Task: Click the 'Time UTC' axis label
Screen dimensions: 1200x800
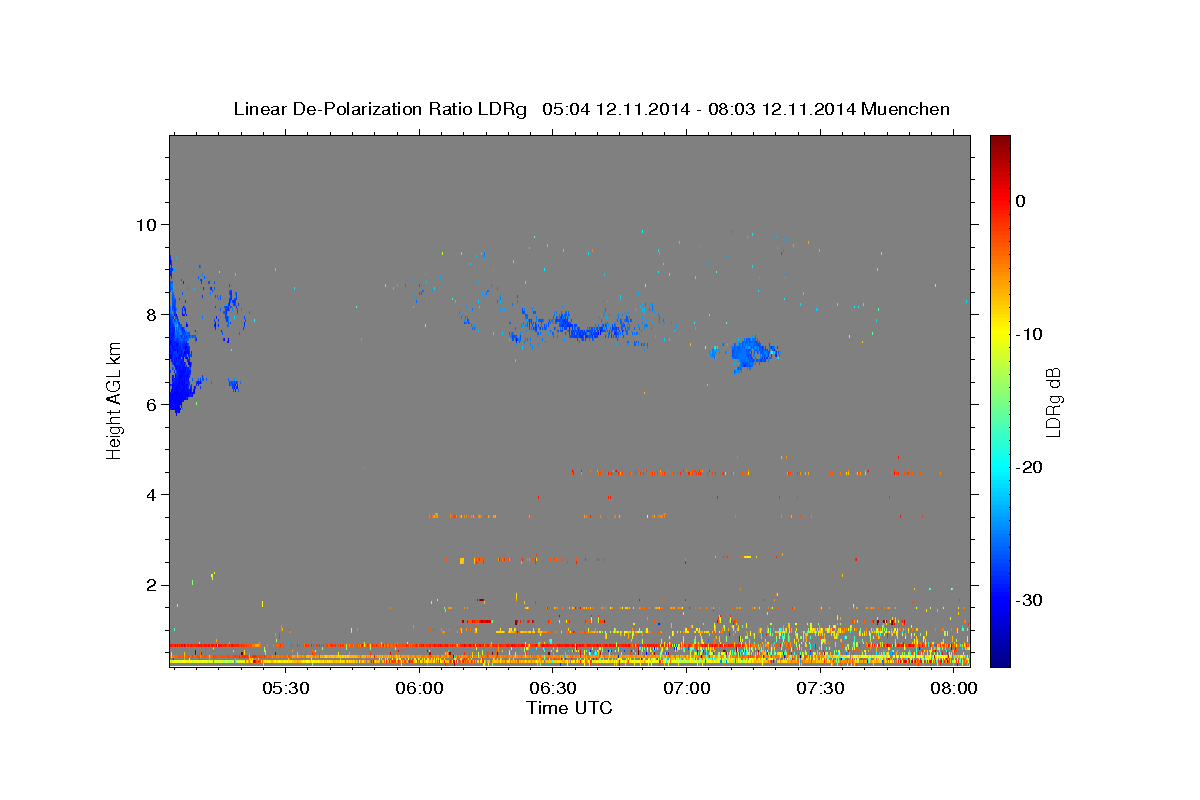Action: (x=569, y=708)
